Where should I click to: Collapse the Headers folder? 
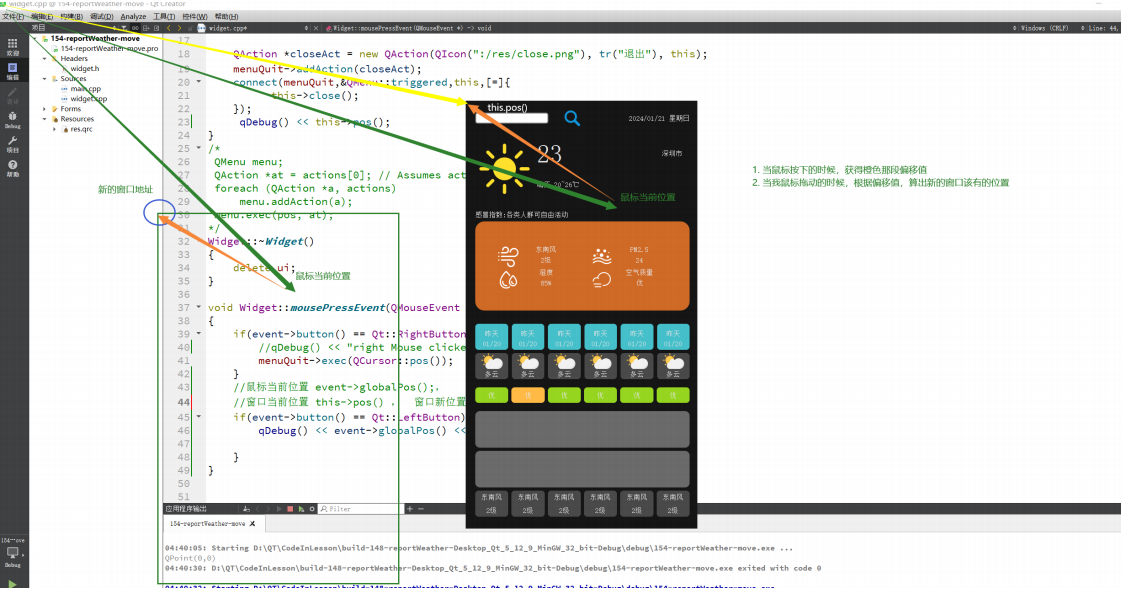[x=44, y=59]
